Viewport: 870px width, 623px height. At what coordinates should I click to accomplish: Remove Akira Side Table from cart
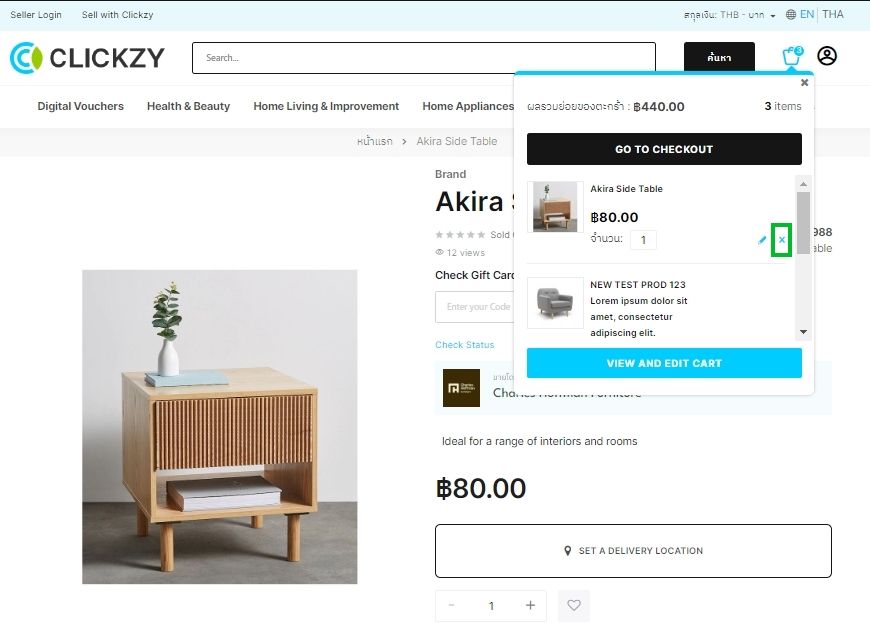pyautogui.click(x=781, y=240)
